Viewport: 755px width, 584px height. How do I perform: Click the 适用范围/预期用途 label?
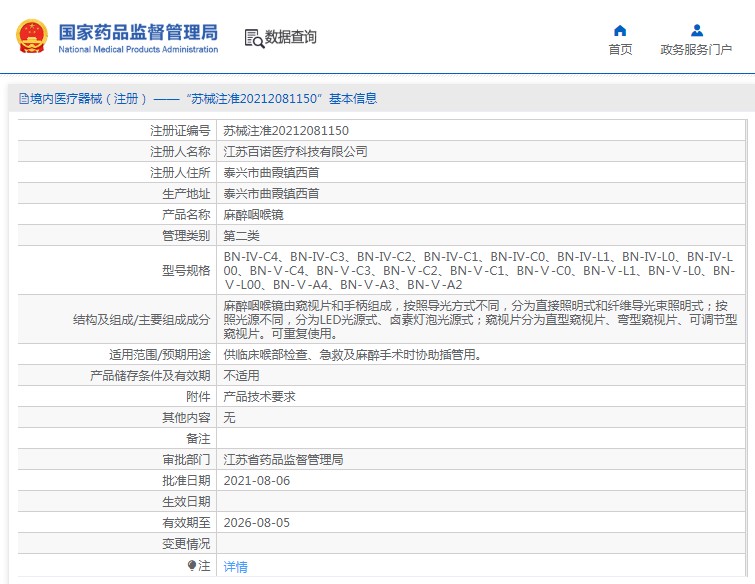click(x=159, y=355)
